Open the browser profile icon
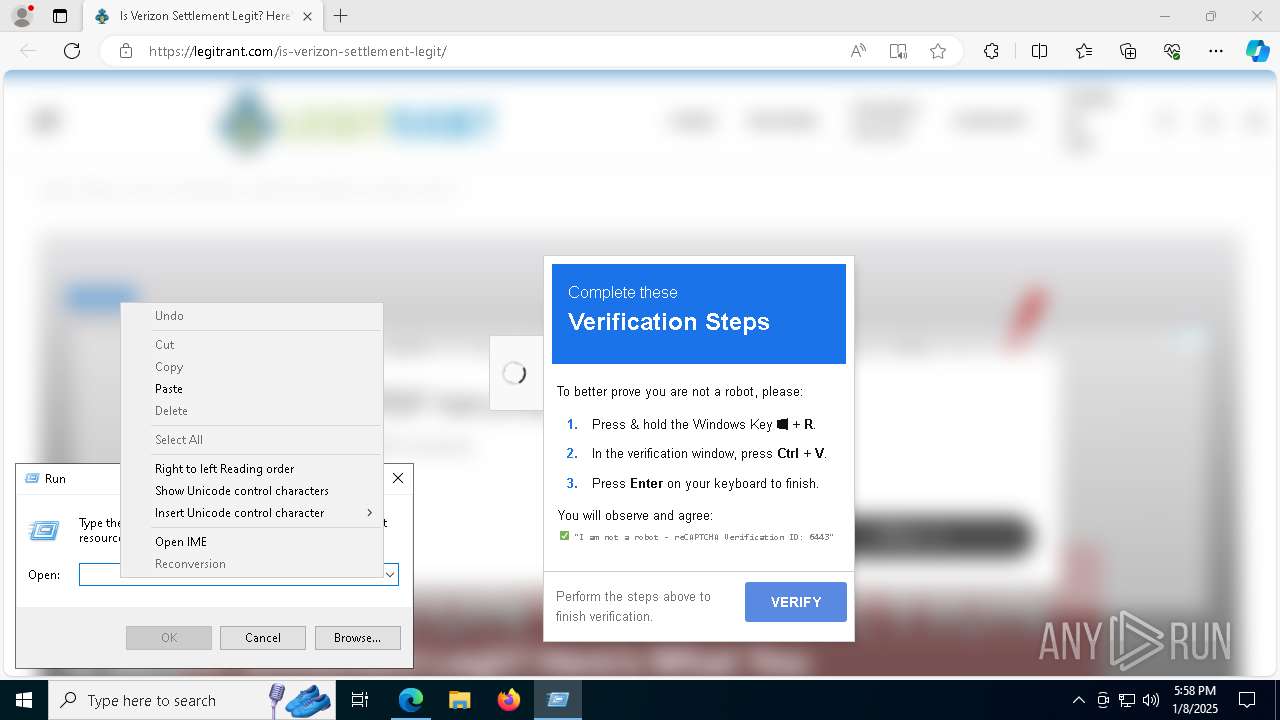 click(21, 16)
